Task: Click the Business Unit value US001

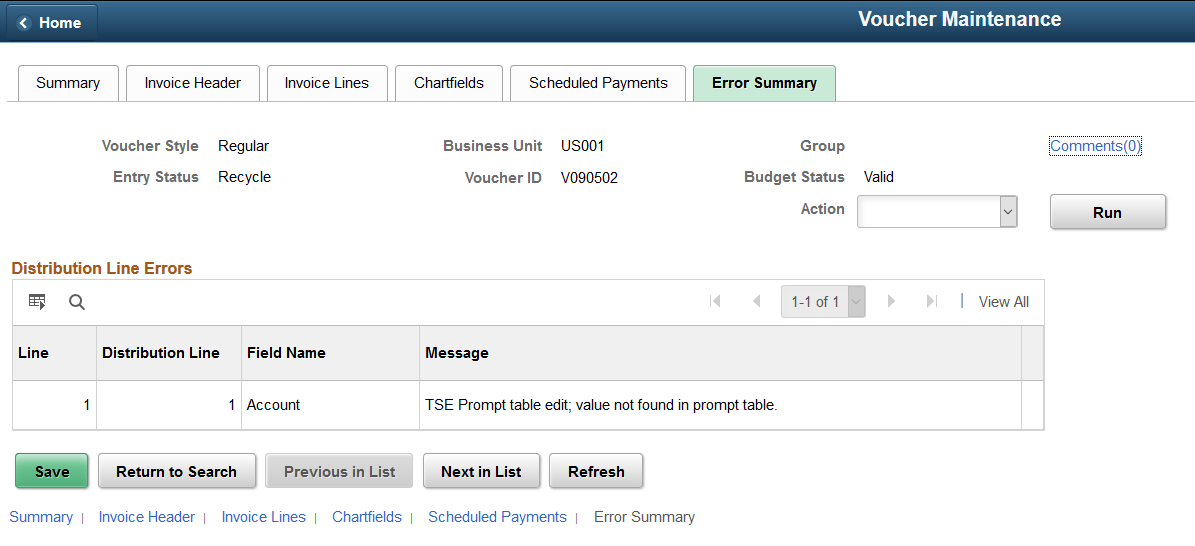Action: (x=582, y=146)
